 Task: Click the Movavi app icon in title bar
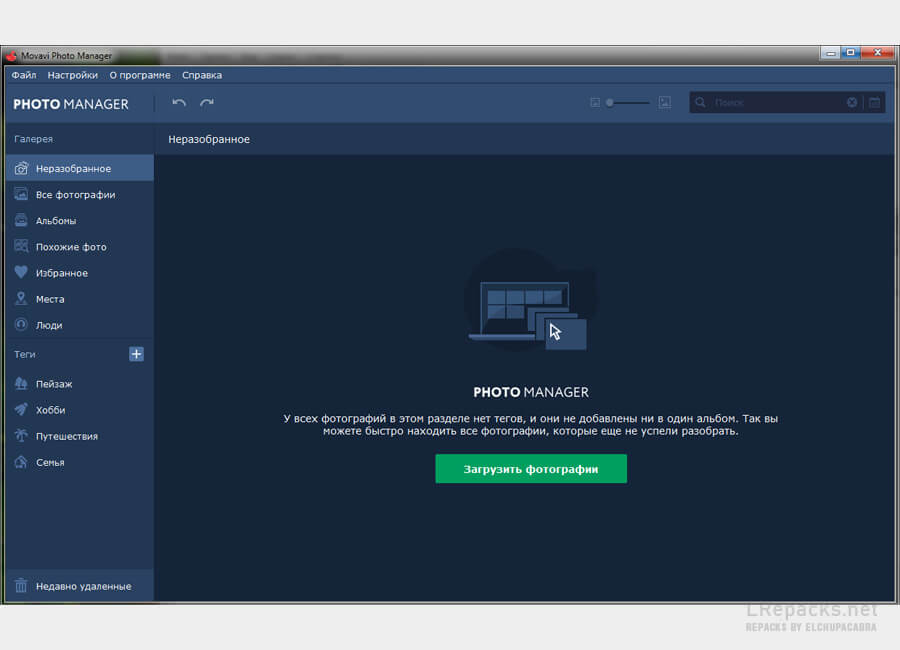click(11, 56)
